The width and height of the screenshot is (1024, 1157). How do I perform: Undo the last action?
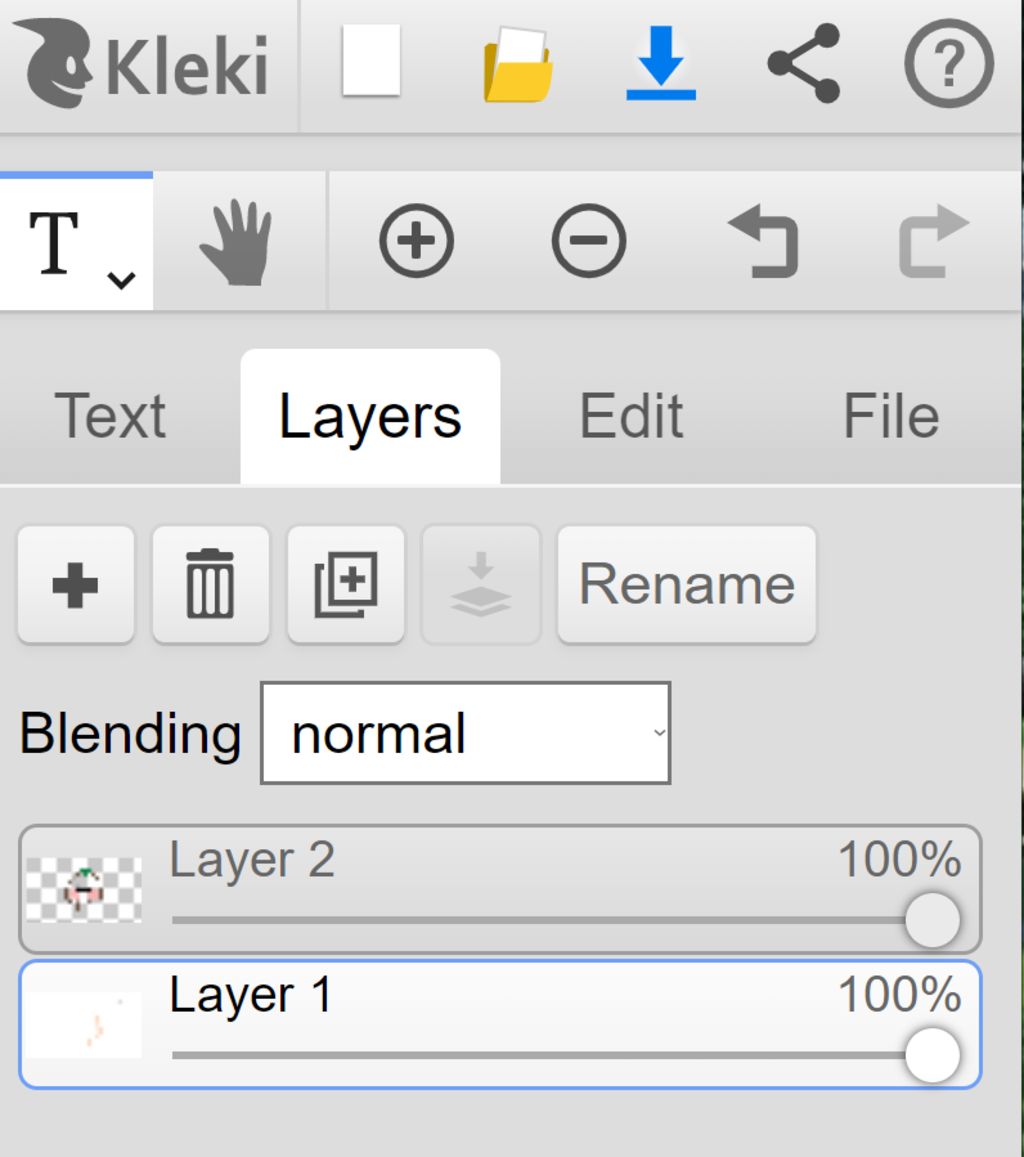761,242
